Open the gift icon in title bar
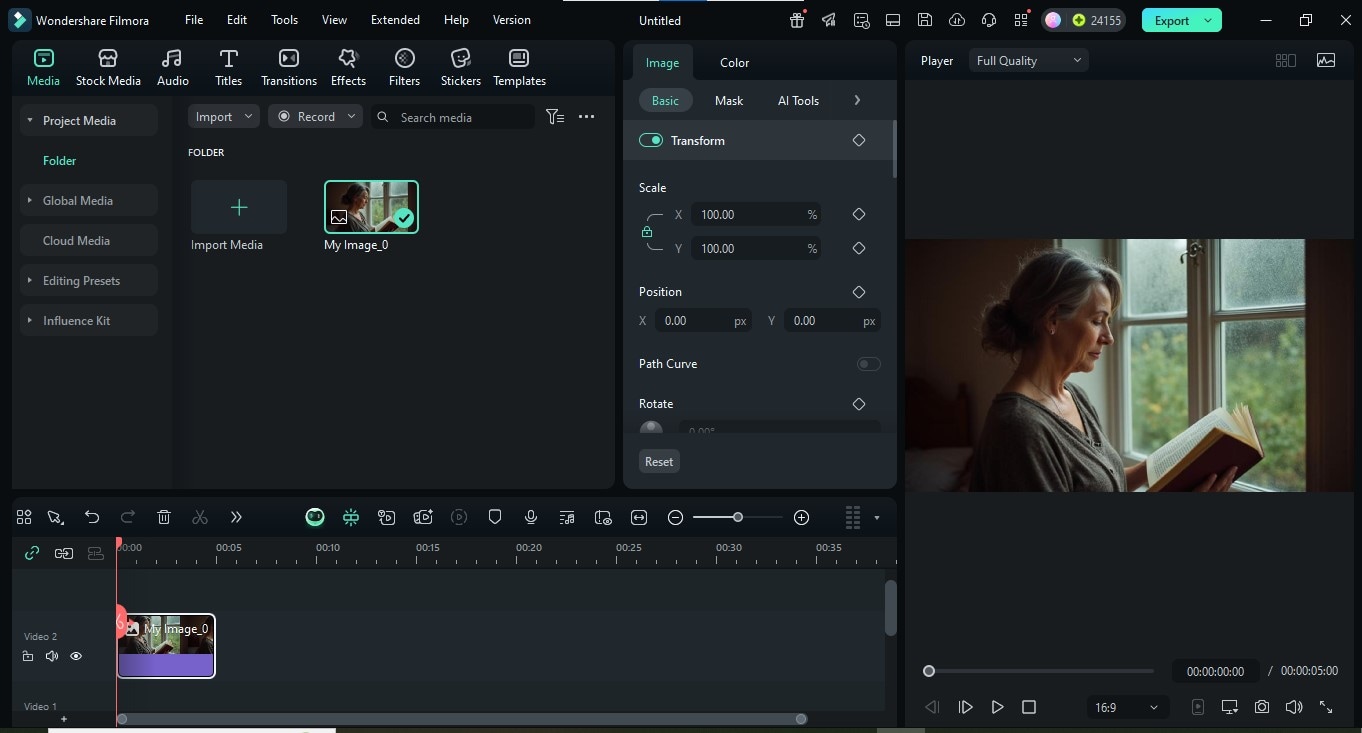Image resolution: width=1362 pixels, height=733 pixels. (797, 20)
